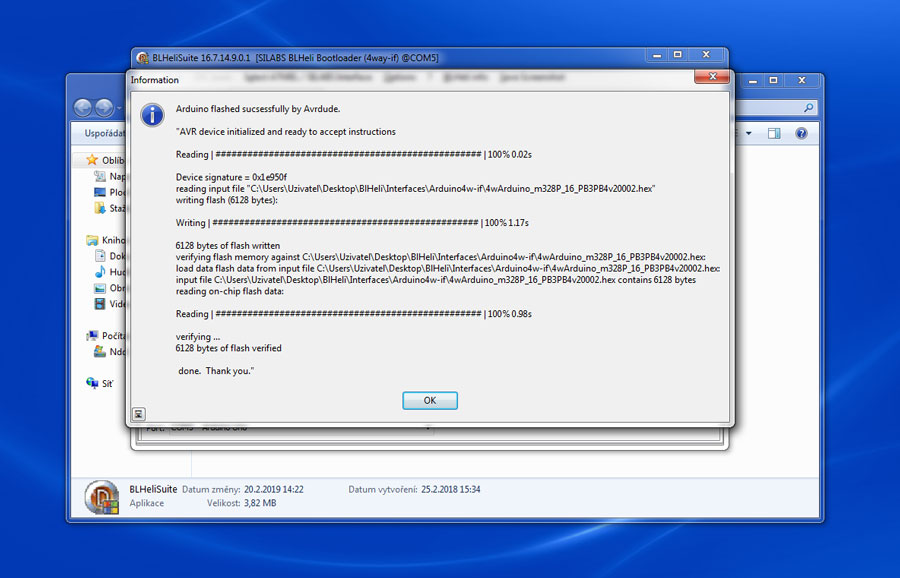Close the Information dialog with red X

click(712, 76)
